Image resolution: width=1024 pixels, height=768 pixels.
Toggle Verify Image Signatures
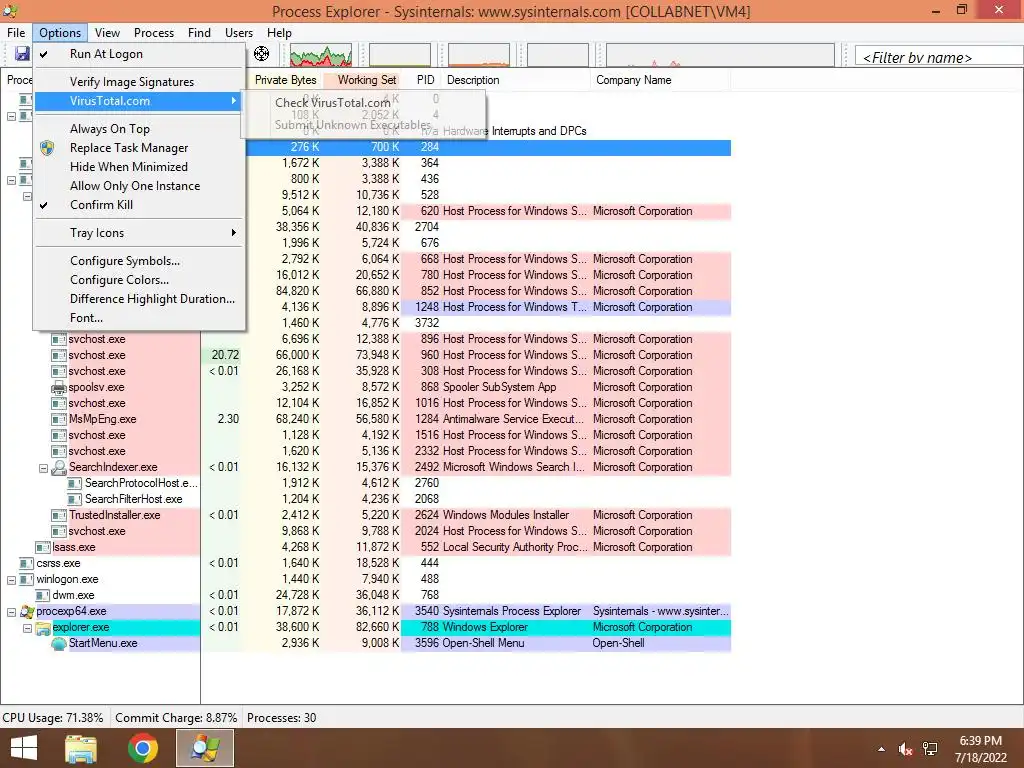138,82
